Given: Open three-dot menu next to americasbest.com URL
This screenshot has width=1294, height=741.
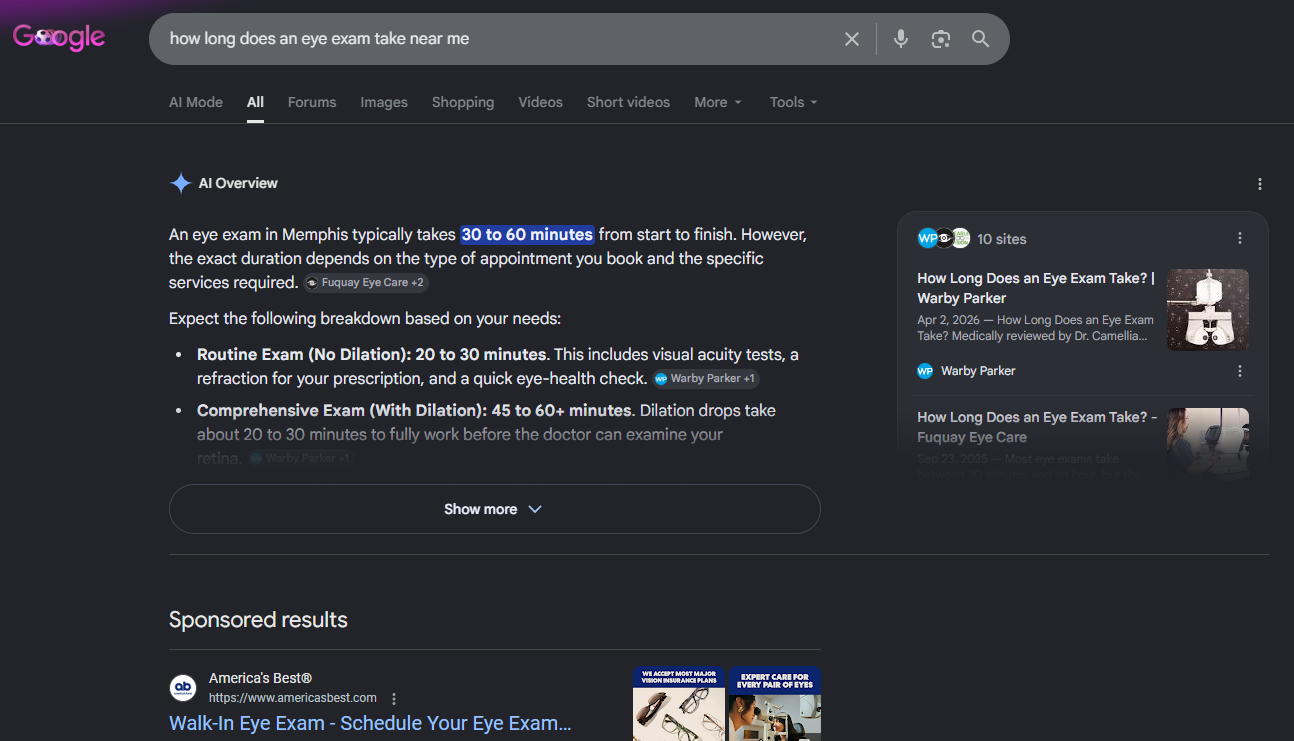Looking at the screenshot, I should pyautogui.click(x=394, y=698).
